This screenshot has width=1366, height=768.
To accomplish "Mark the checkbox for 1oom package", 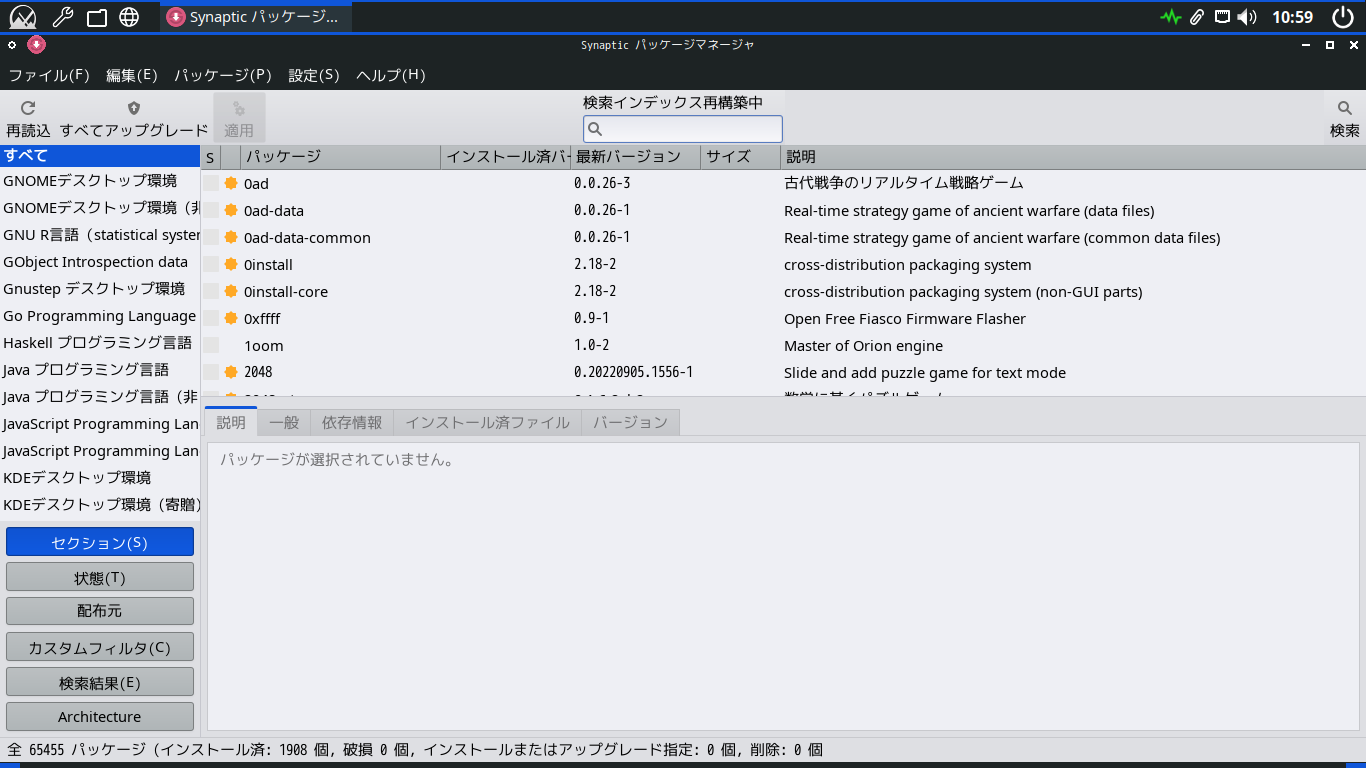I will pyautogui.click(x=211, y=345).
